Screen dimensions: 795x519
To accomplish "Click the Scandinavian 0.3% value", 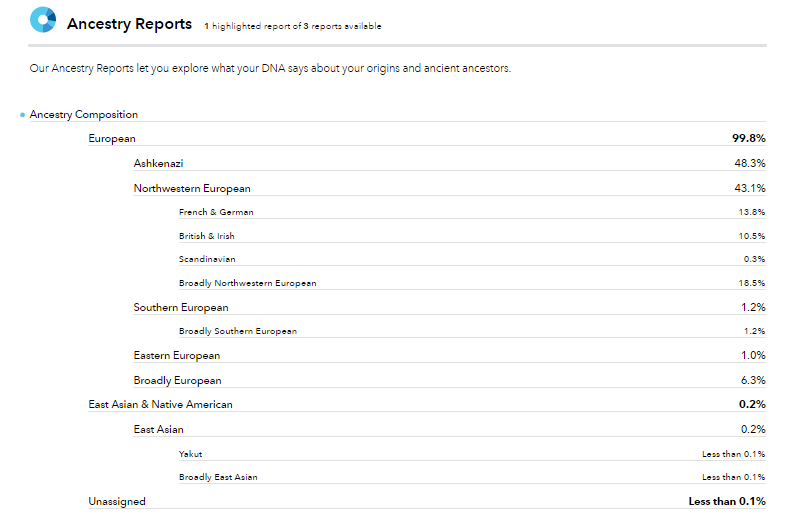I will pos(754,259).
